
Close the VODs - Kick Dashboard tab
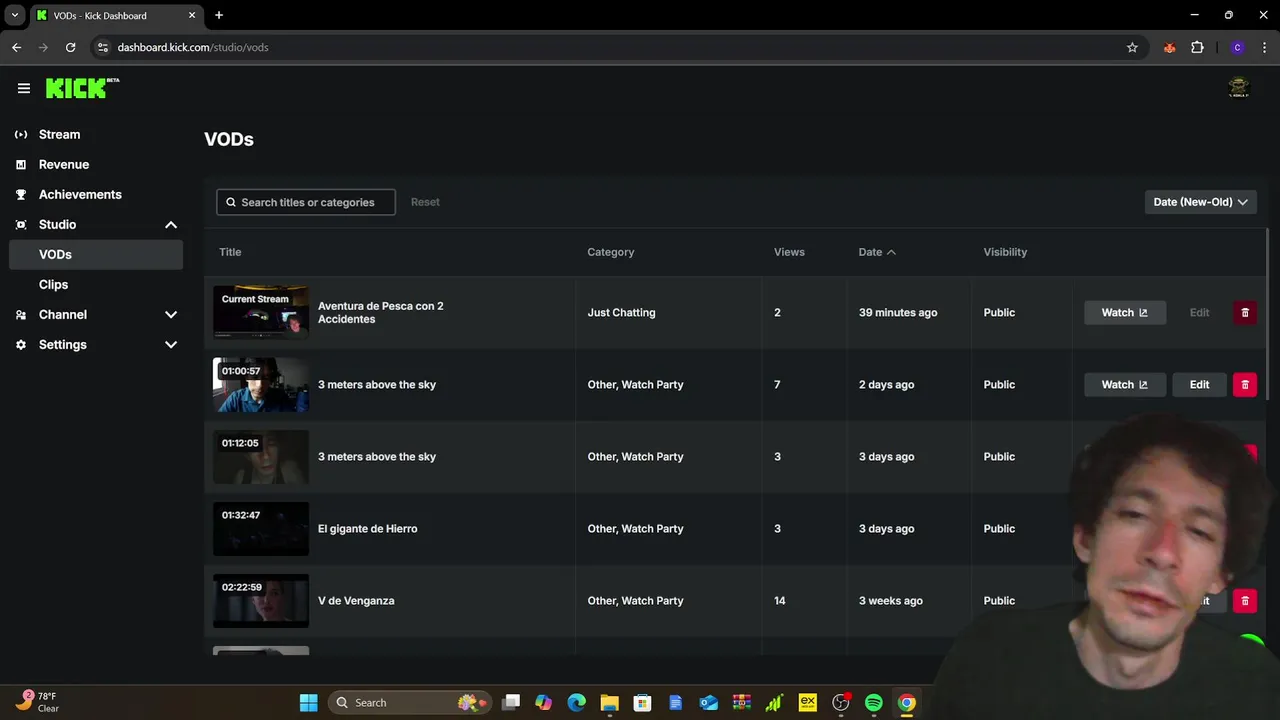click(x=192, y=15)
